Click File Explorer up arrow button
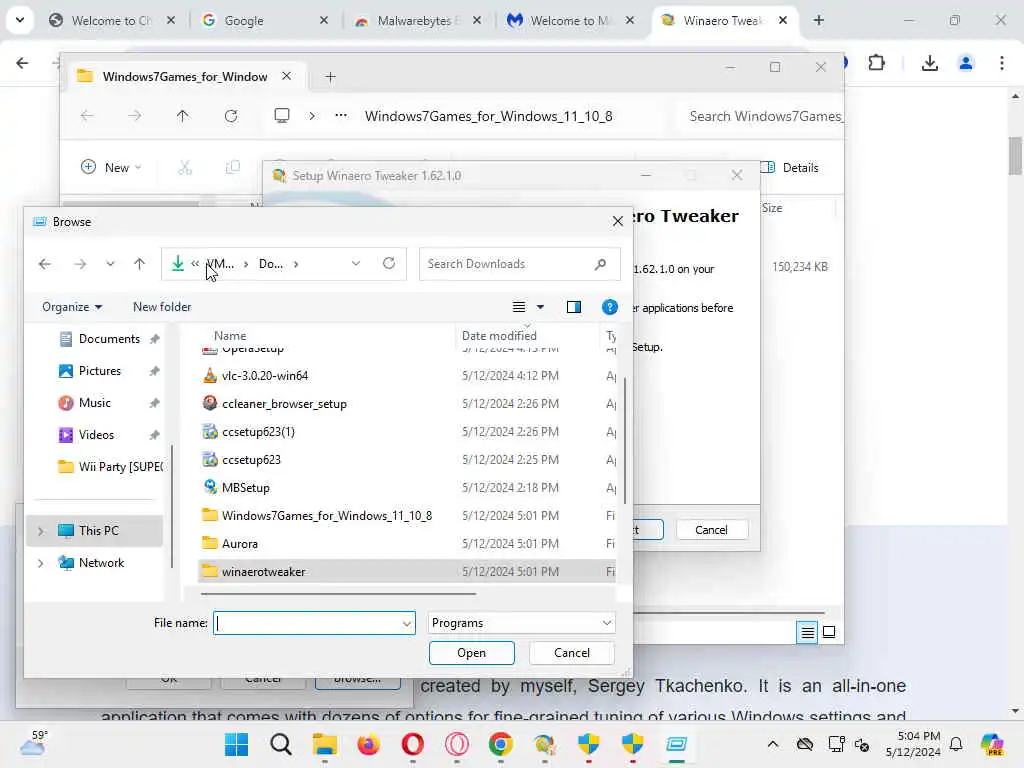Viewport: 1024px width, 768px height. [x=182, y=116]
